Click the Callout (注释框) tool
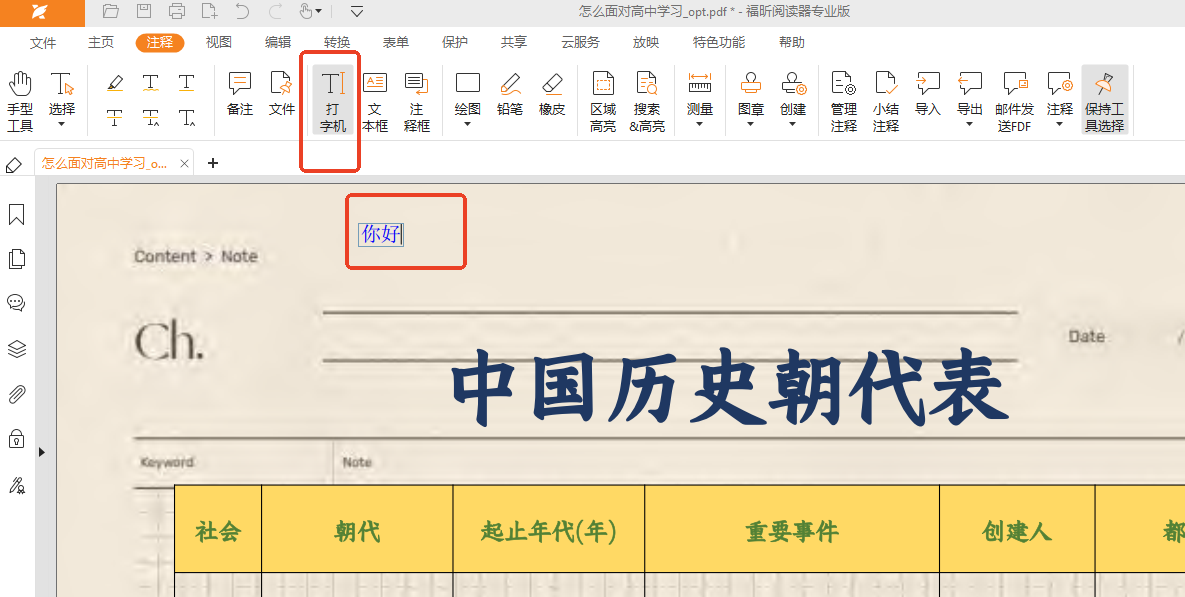The width and height of the screenshot is (1185, 597). 416,101
